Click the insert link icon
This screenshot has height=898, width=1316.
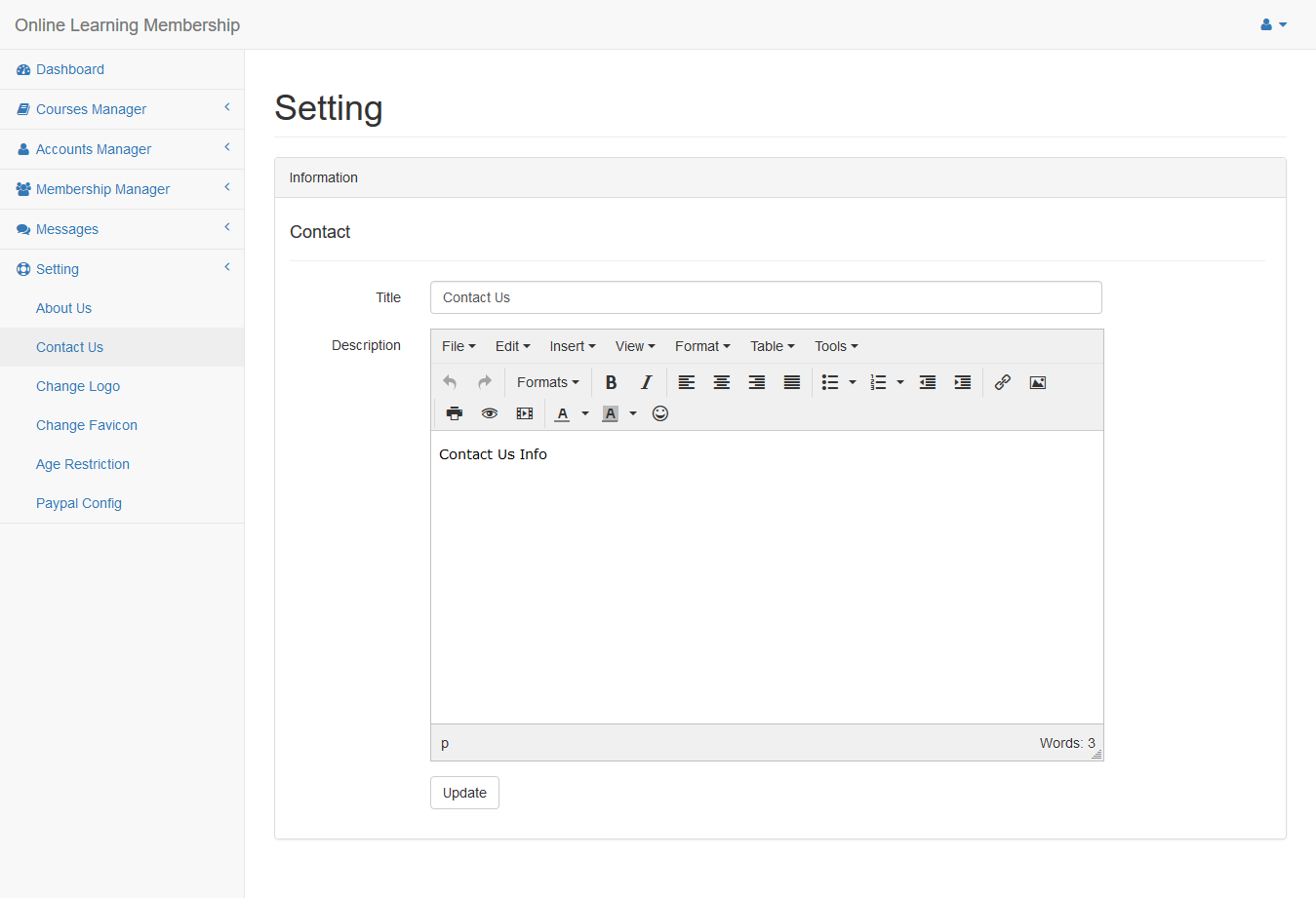pyautogui.click(x=1002, y=382)
